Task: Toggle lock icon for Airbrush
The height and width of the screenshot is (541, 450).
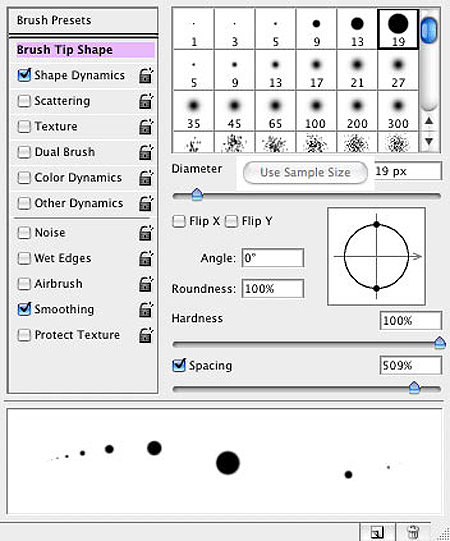Action: pyautogui.click(x=146, y=284)
